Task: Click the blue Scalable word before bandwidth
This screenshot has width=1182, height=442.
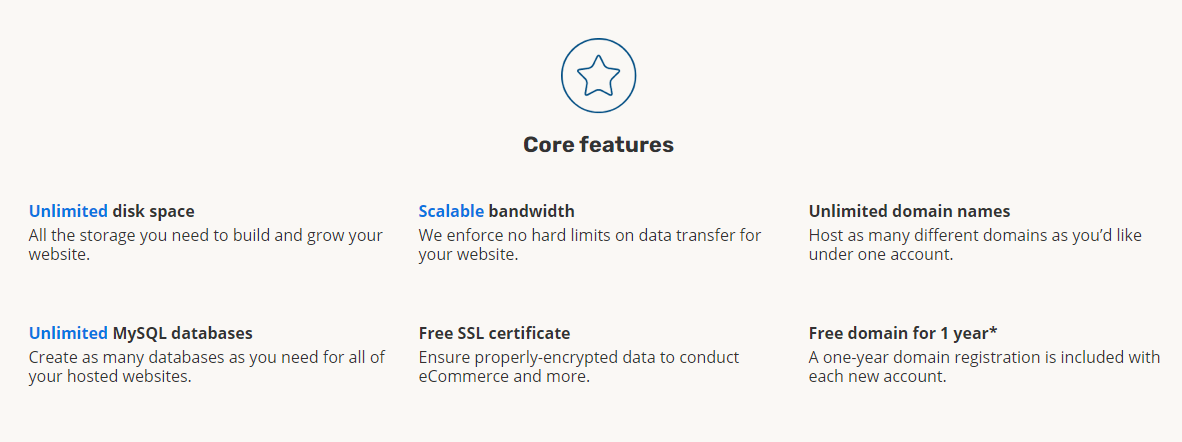Action: (x=451, y=211)
